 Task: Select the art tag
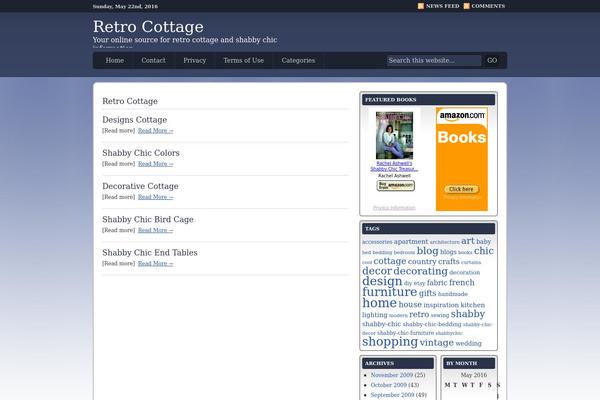(x=468, y=241)
